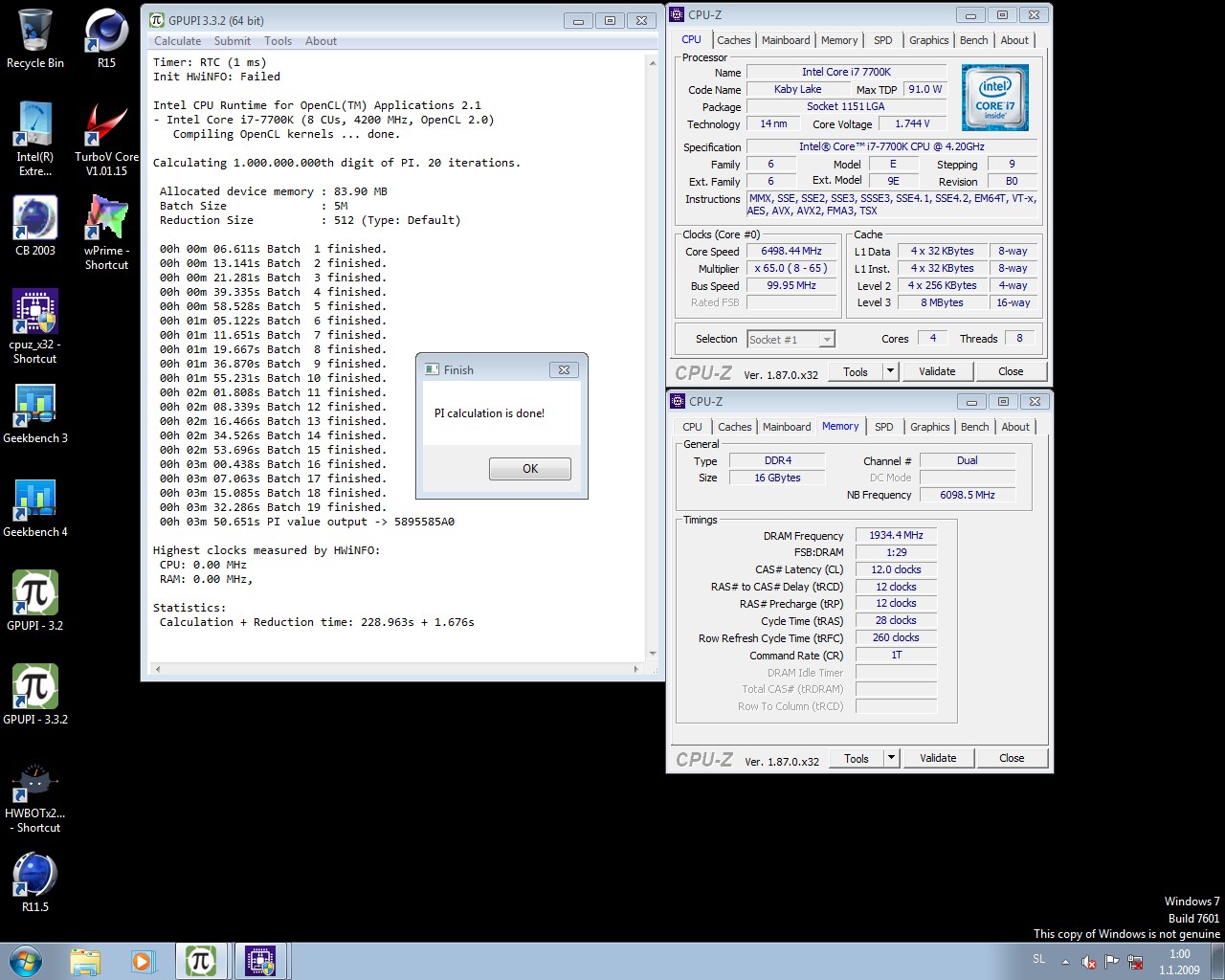Open the About menu in GPUPI
This screenshot has width=1225, height=980.
[x=322, y=41]
